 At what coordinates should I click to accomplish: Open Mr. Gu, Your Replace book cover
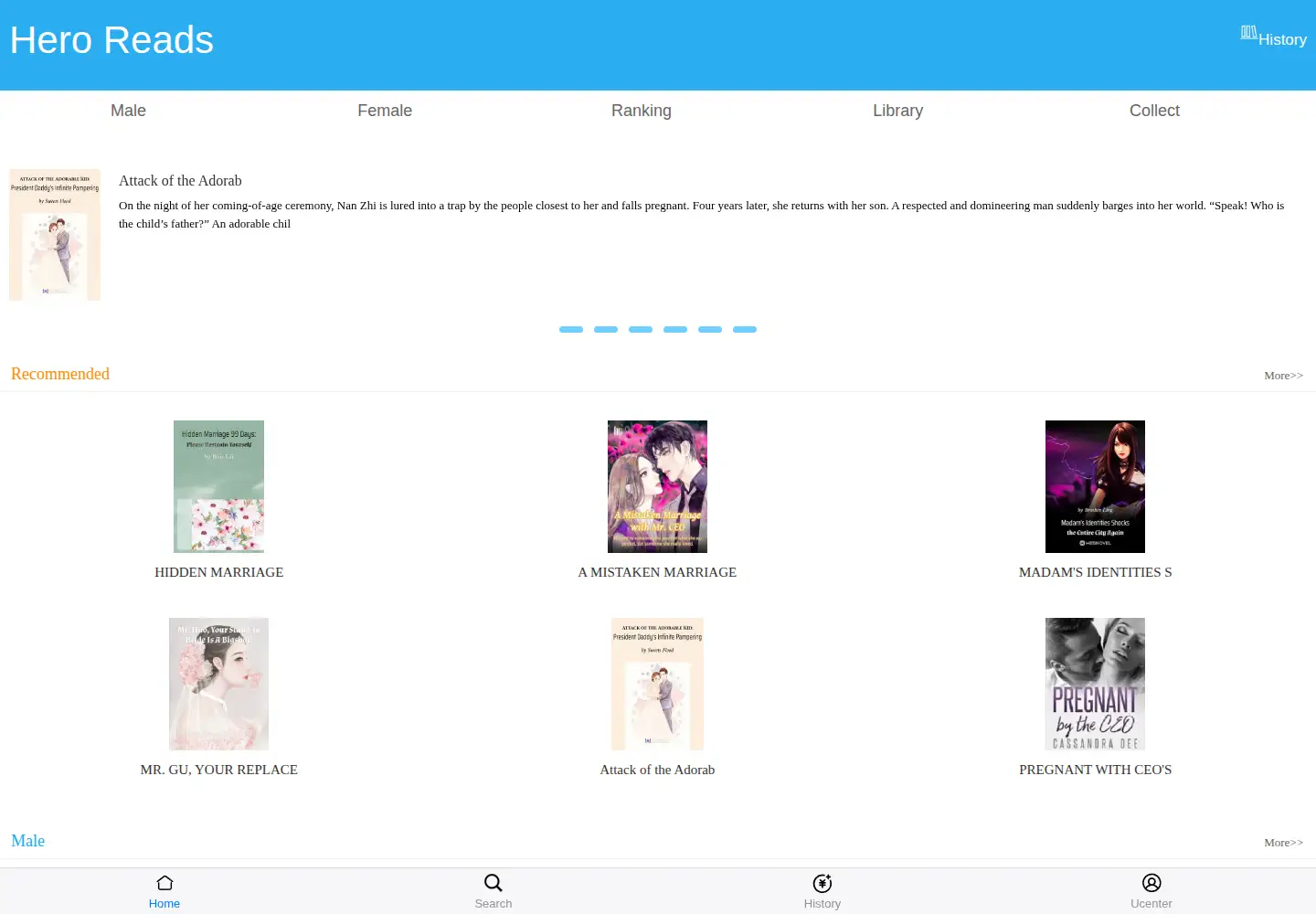(x=218, y=684)
